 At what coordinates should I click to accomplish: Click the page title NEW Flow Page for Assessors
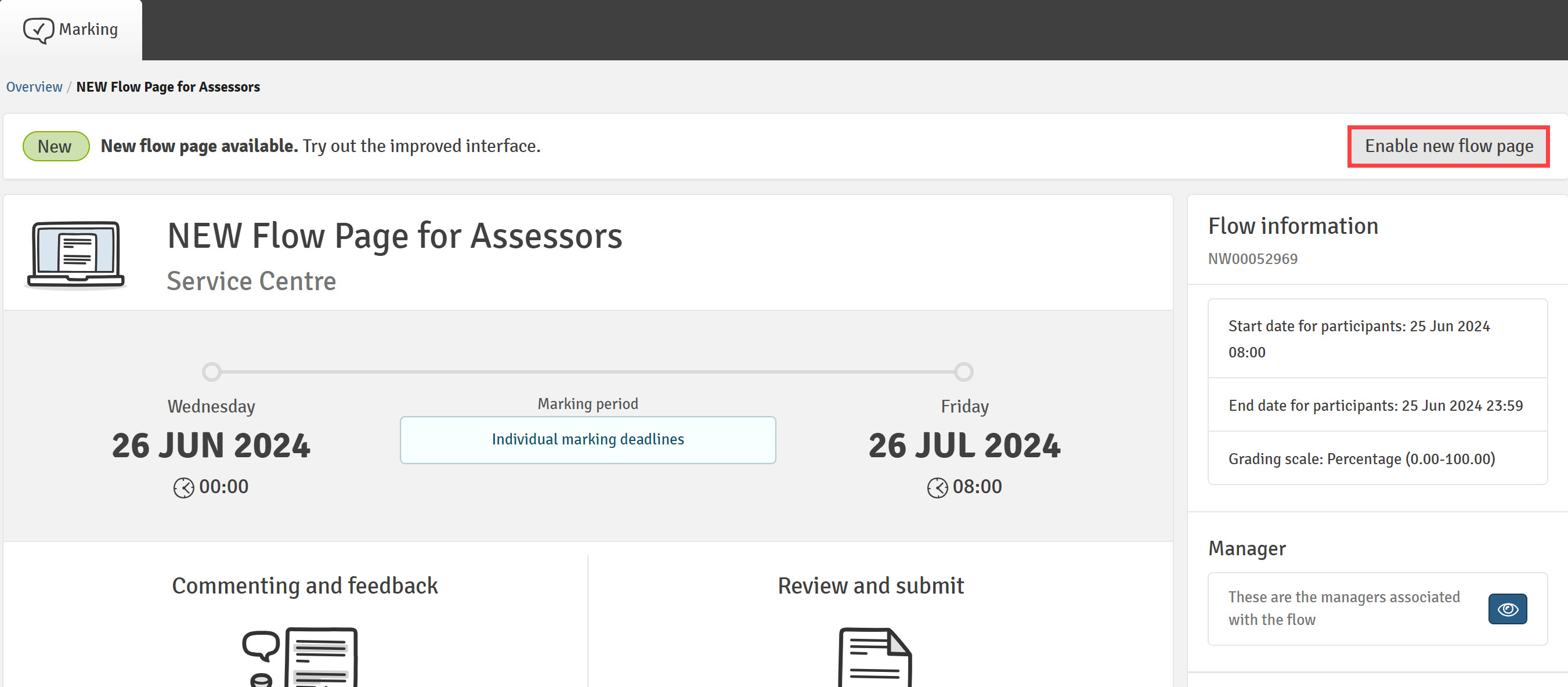(395, 236)
